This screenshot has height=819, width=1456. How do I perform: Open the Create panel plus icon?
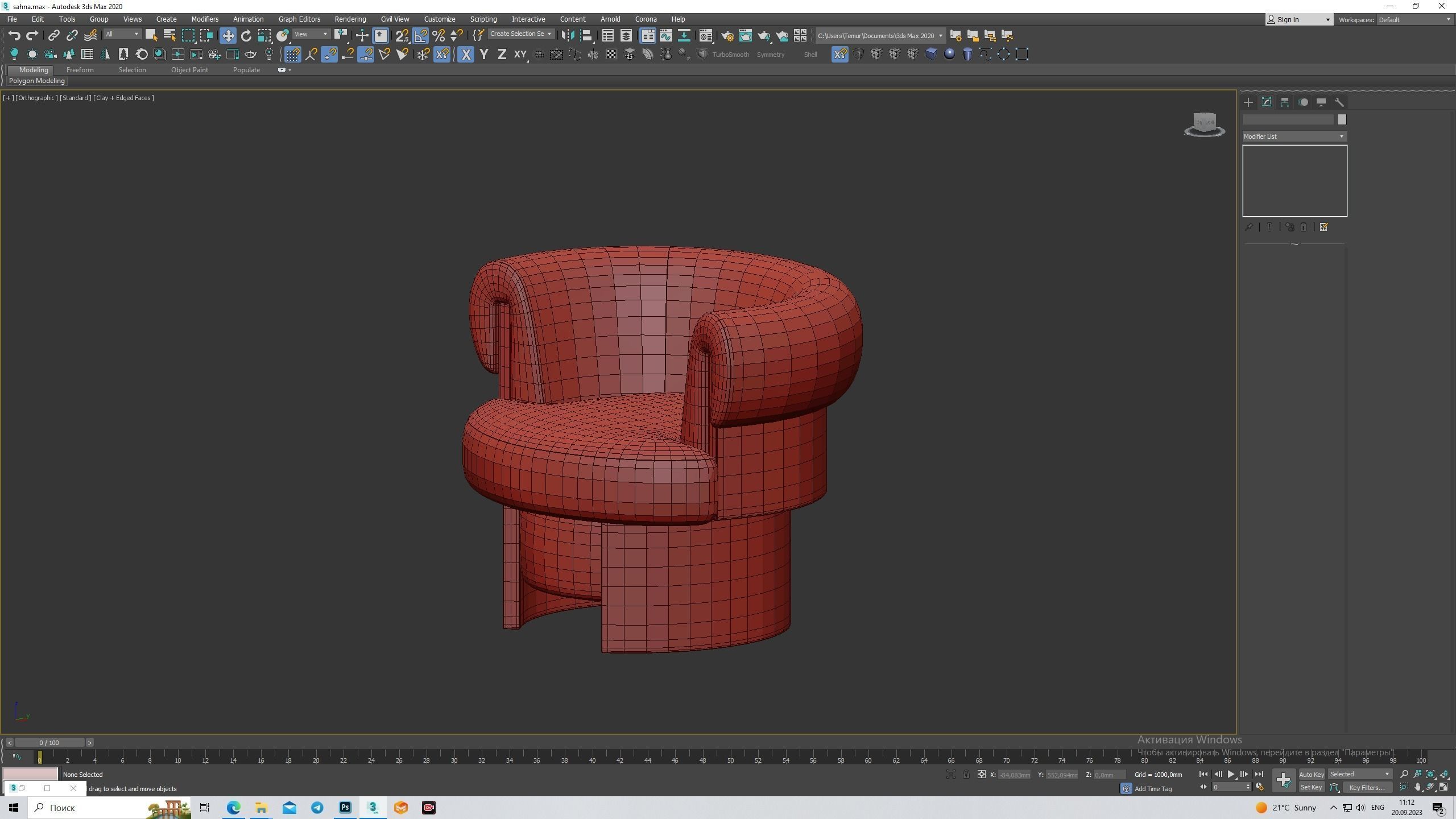[x=1248, y=102]
